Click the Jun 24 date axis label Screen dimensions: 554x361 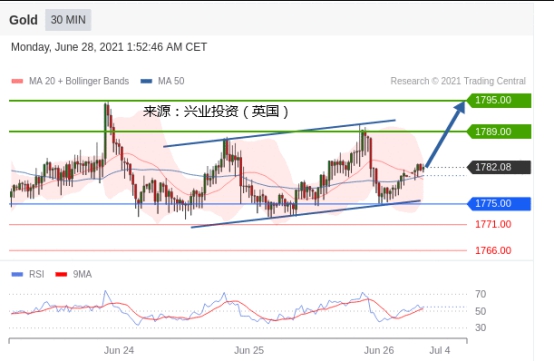[119, 350]
